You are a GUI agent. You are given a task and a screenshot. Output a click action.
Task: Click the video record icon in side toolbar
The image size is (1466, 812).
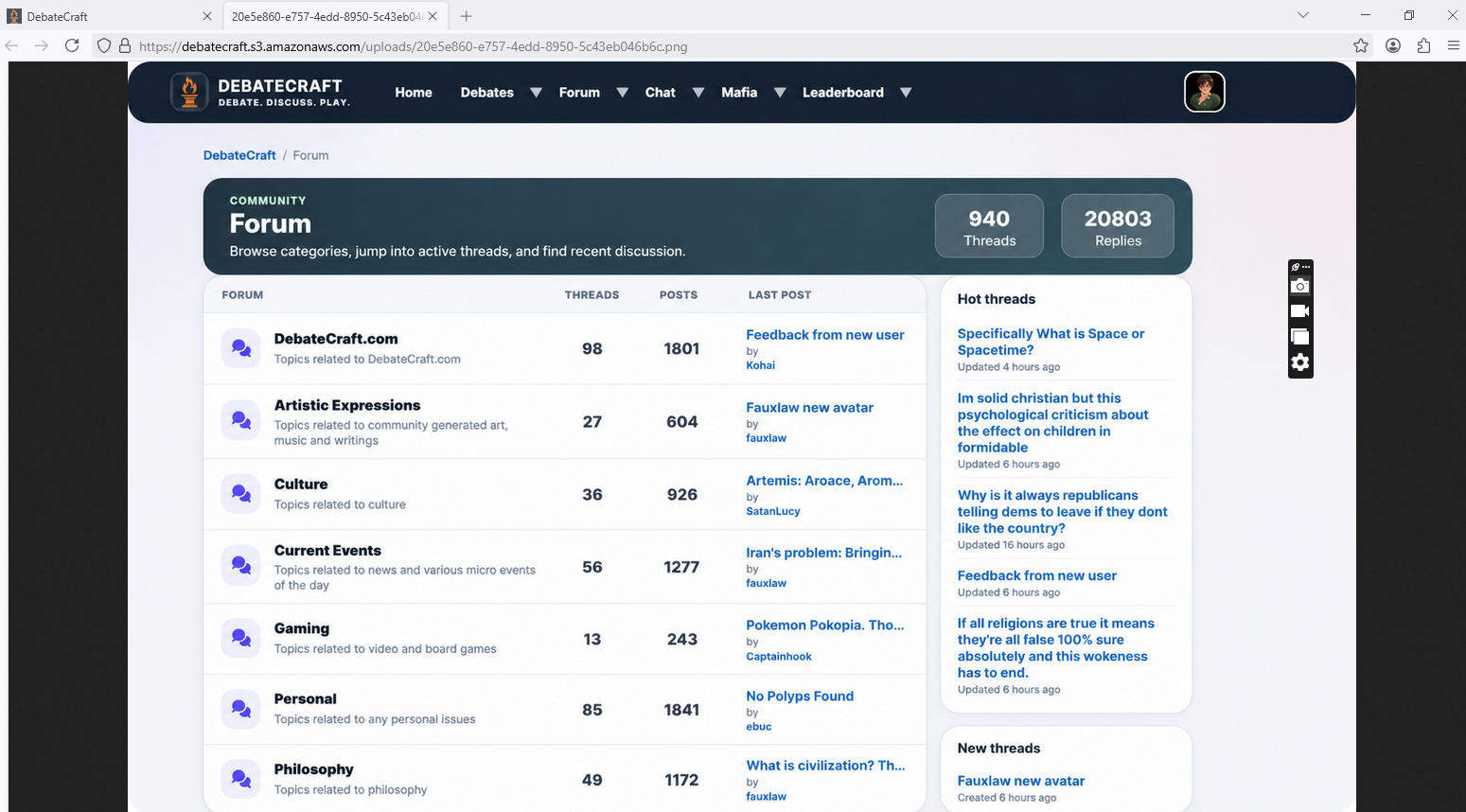coord(1300,310)
